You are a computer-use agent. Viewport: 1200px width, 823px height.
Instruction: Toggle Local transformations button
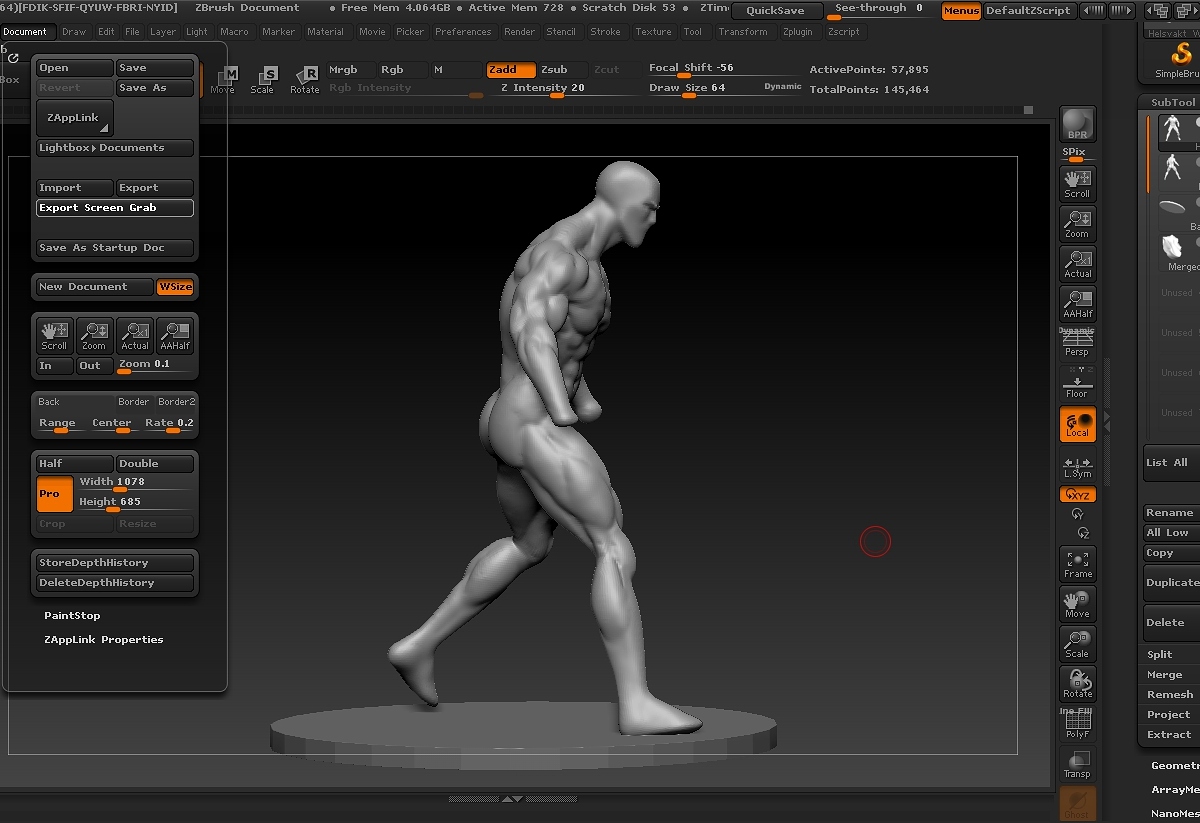point(1077,424)
